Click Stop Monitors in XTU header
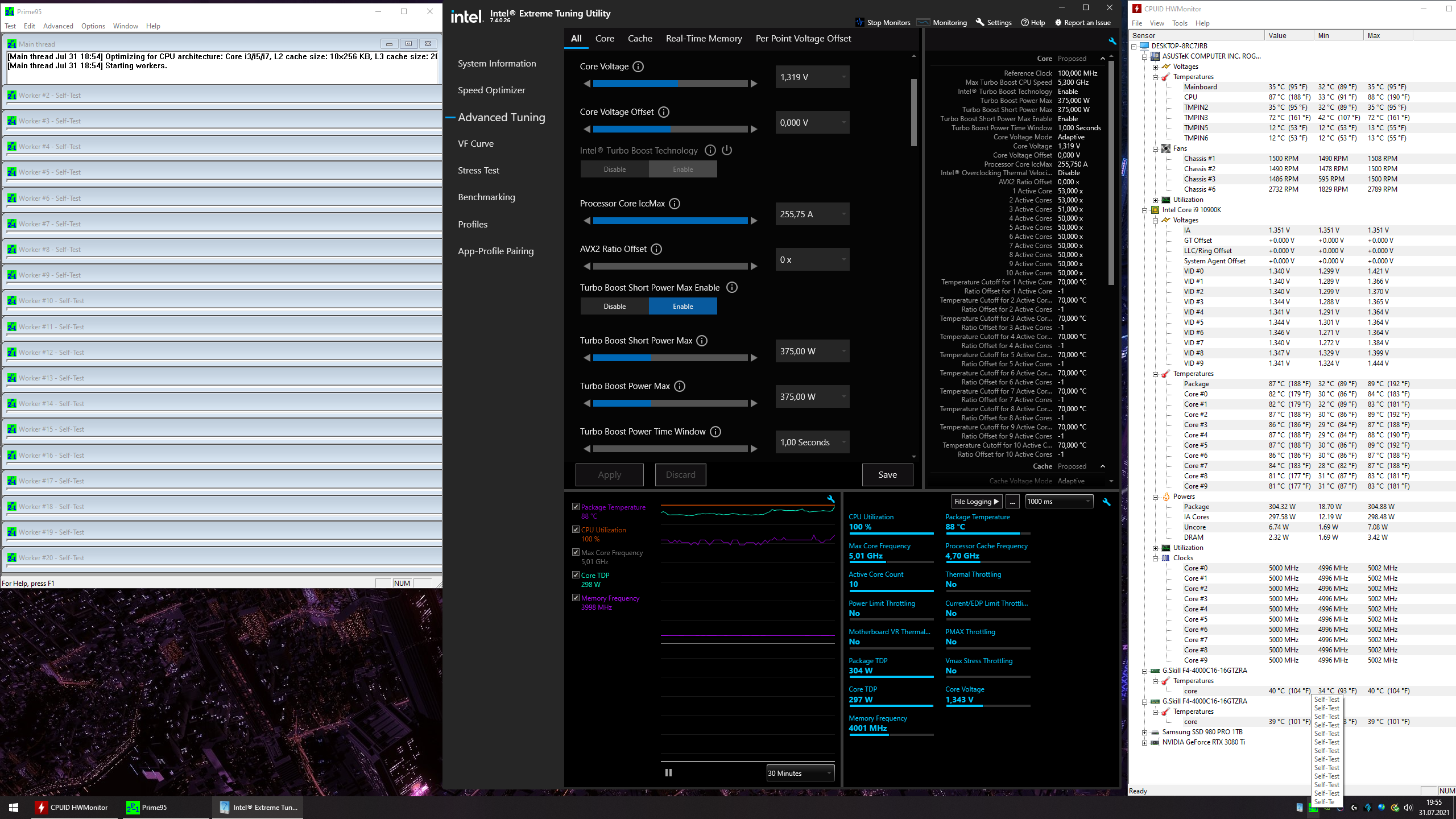 pyautogui.click(x=883, y=23)
